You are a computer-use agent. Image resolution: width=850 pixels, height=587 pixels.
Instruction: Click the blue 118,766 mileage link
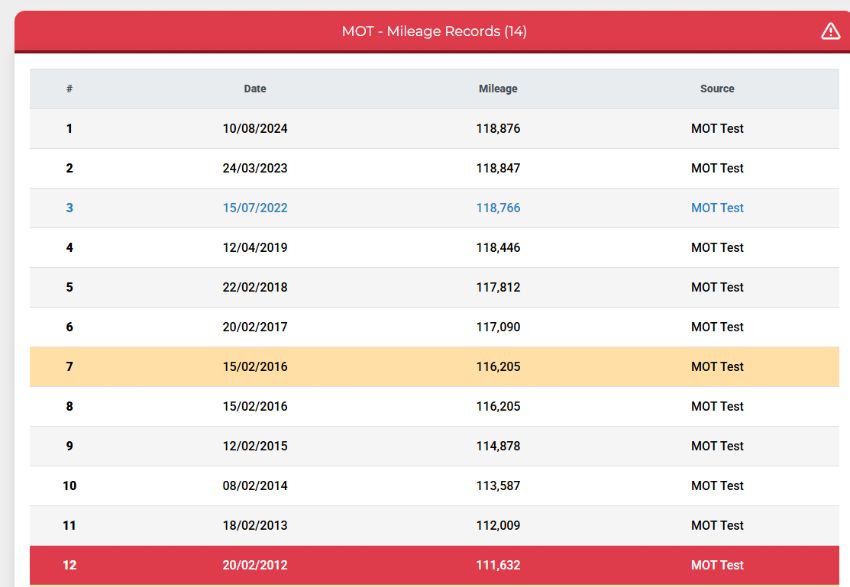pyautogui.click(x=498, y=208)
